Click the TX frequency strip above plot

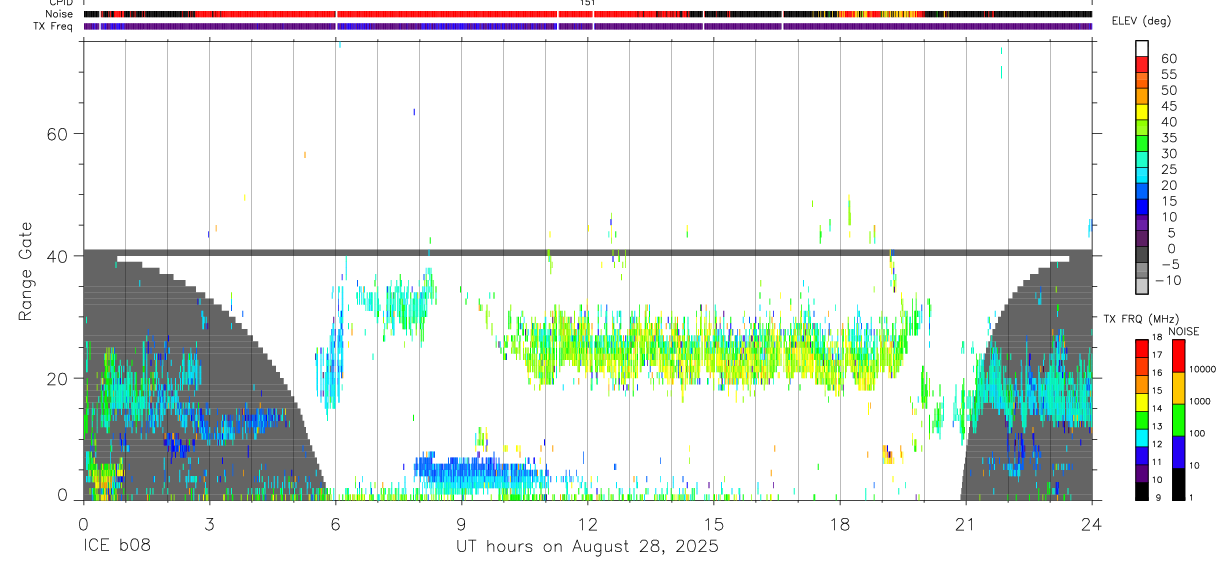point(588,26)
